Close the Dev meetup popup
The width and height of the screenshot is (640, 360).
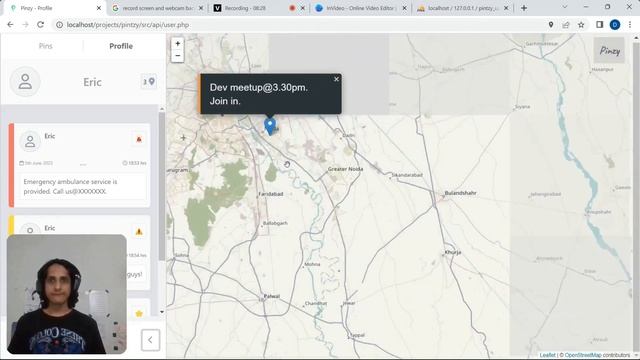pos(336,79)
